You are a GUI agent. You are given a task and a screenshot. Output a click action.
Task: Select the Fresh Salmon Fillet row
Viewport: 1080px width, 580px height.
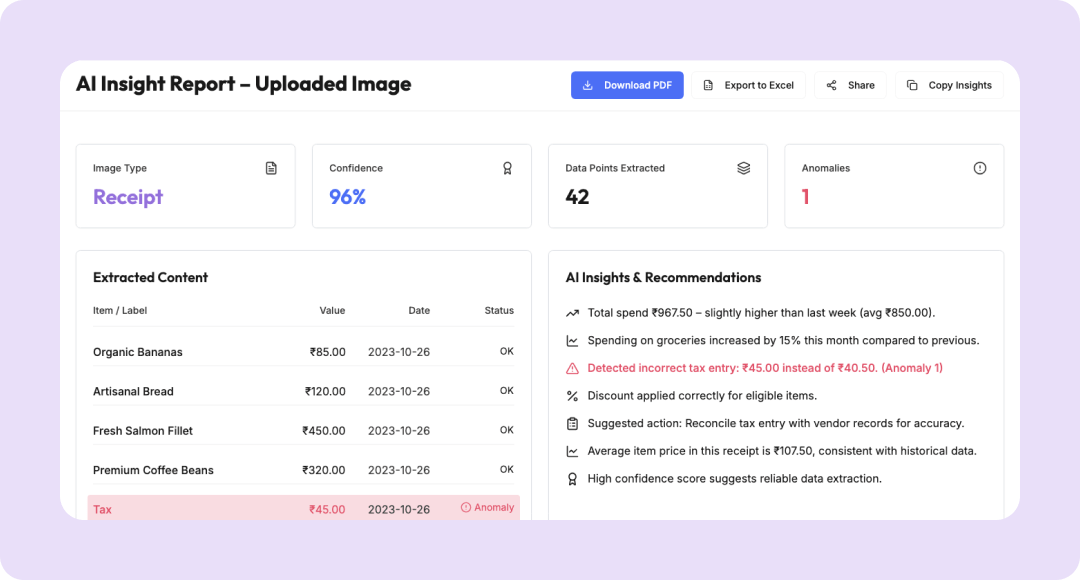pyautogui.click(x=303, y=431)
